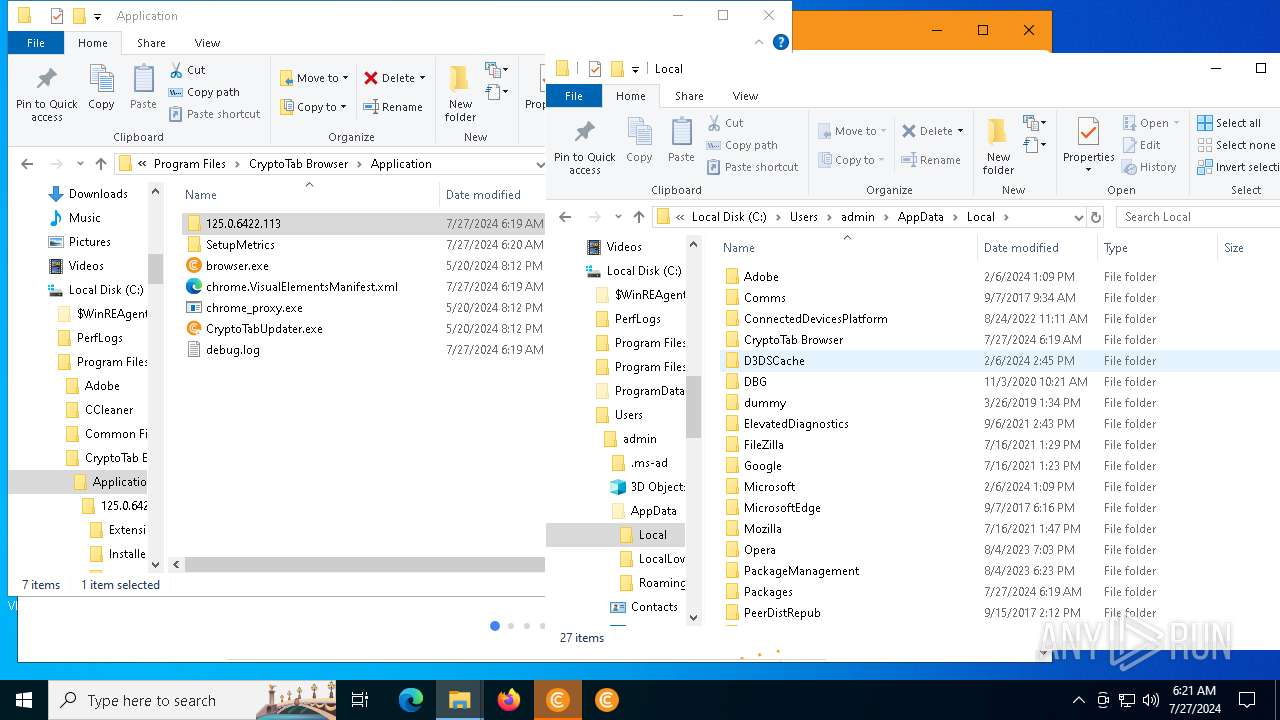Screen dimensions: 1280x720
Task: Open Microsoft Edge from the taskbar
Action: point(411,700)
